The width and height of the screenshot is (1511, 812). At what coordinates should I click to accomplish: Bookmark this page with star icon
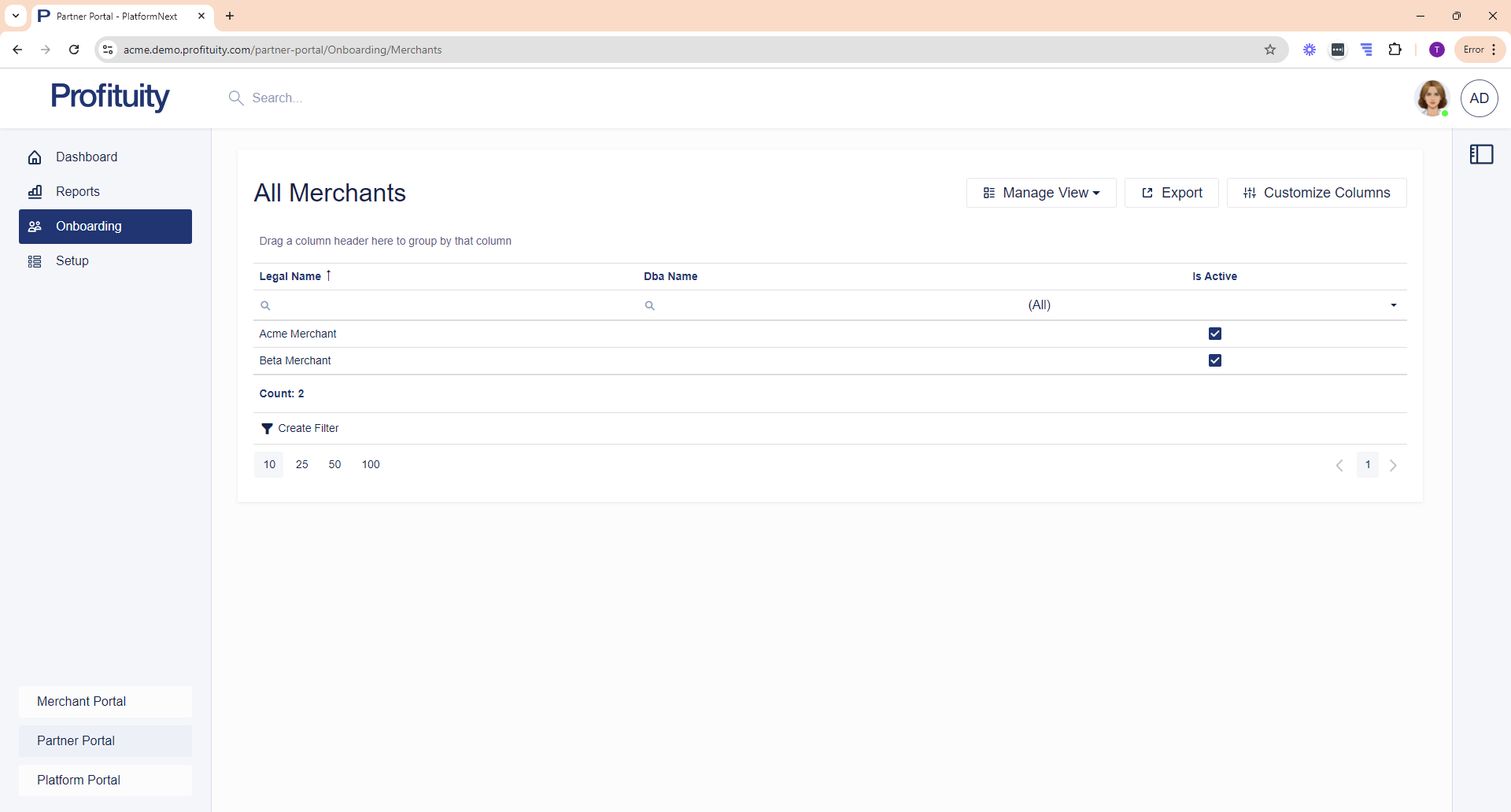pos(1270,50)
